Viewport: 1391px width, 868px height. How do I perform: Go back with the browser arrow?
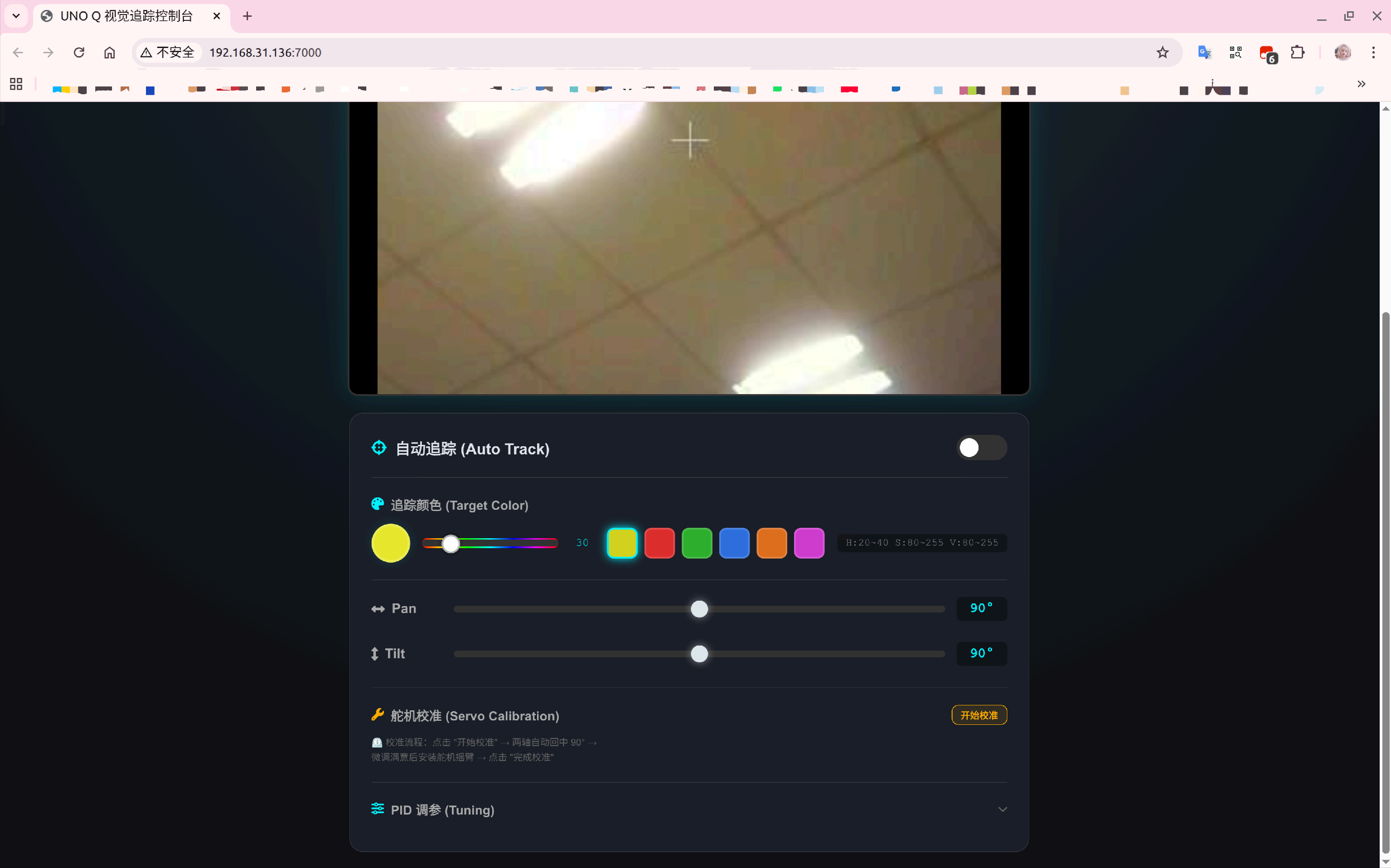18,53
